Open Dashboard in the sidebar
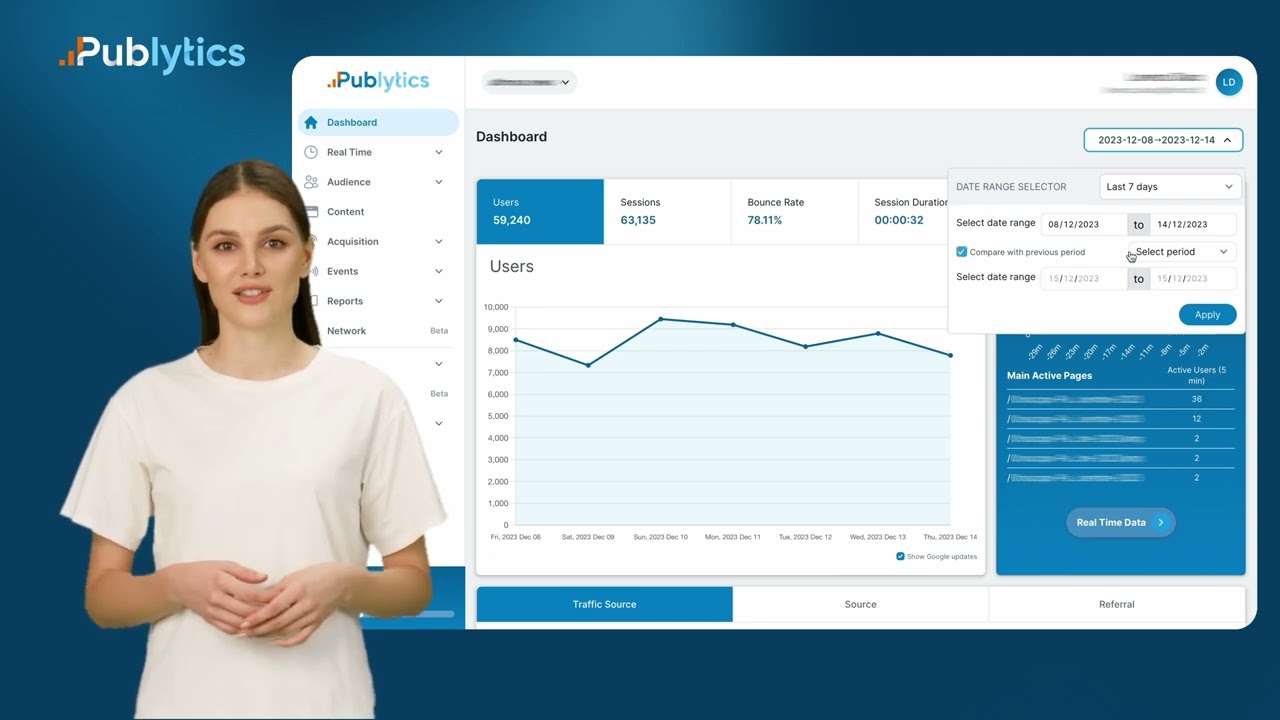The width and height of the screenshot is (1280, 720). [378, 122]
